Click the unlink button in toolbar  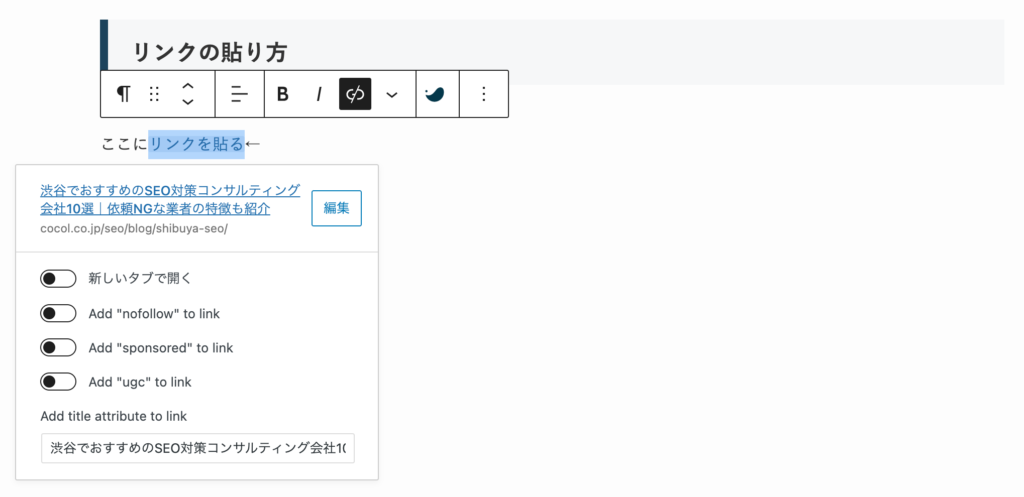(x=355, y=94)
